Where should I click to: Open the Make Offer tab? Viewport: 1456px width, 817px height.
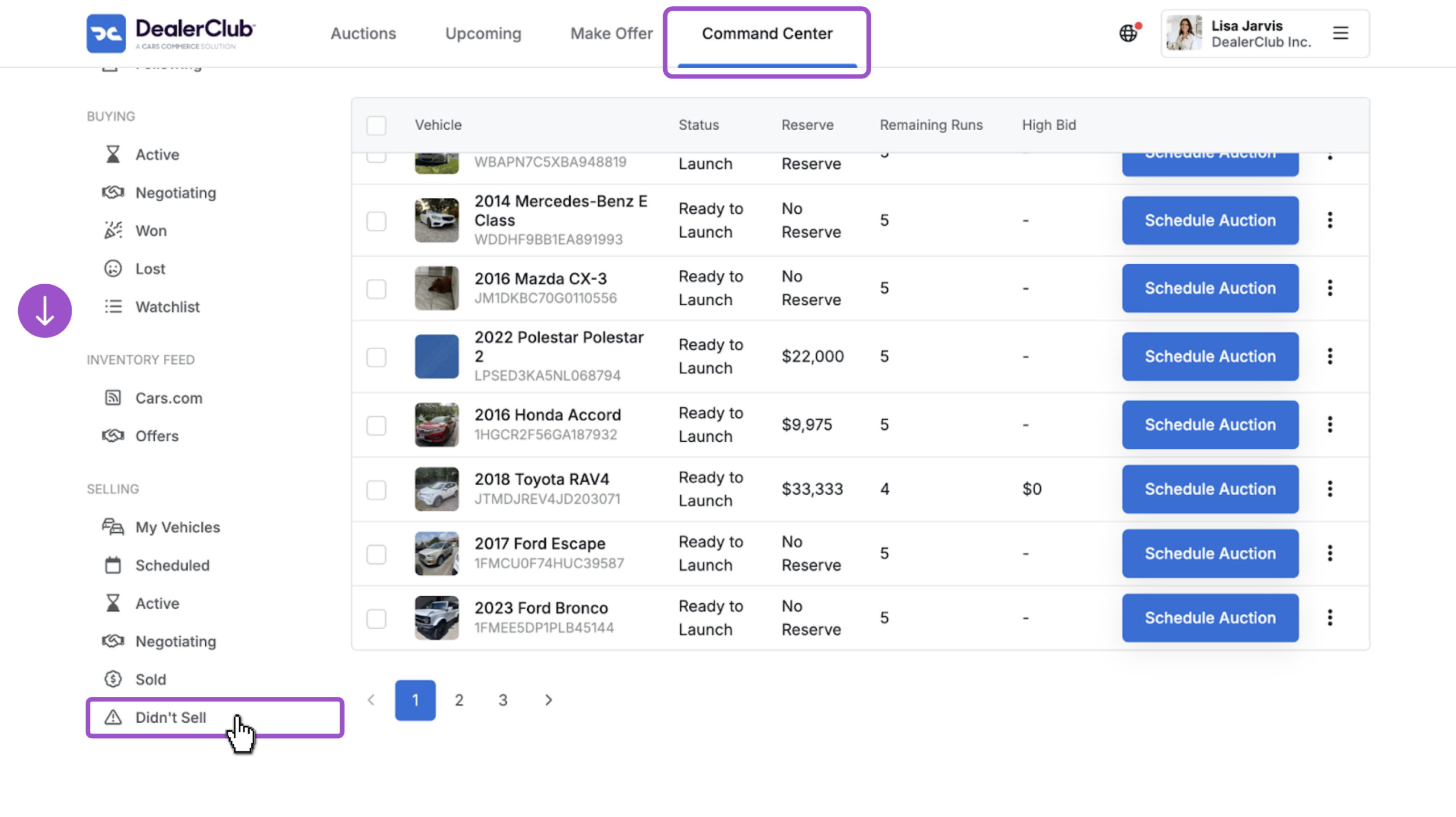(x=611, y=34)
